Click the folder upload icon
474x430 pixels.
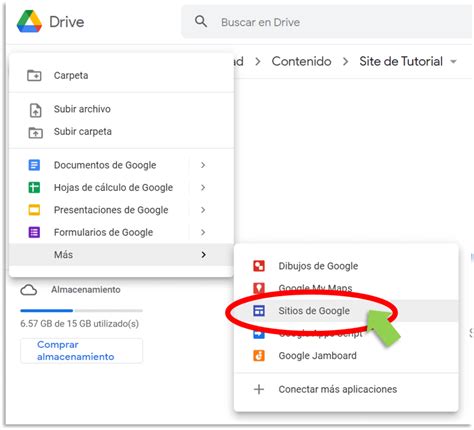point(35,132)
